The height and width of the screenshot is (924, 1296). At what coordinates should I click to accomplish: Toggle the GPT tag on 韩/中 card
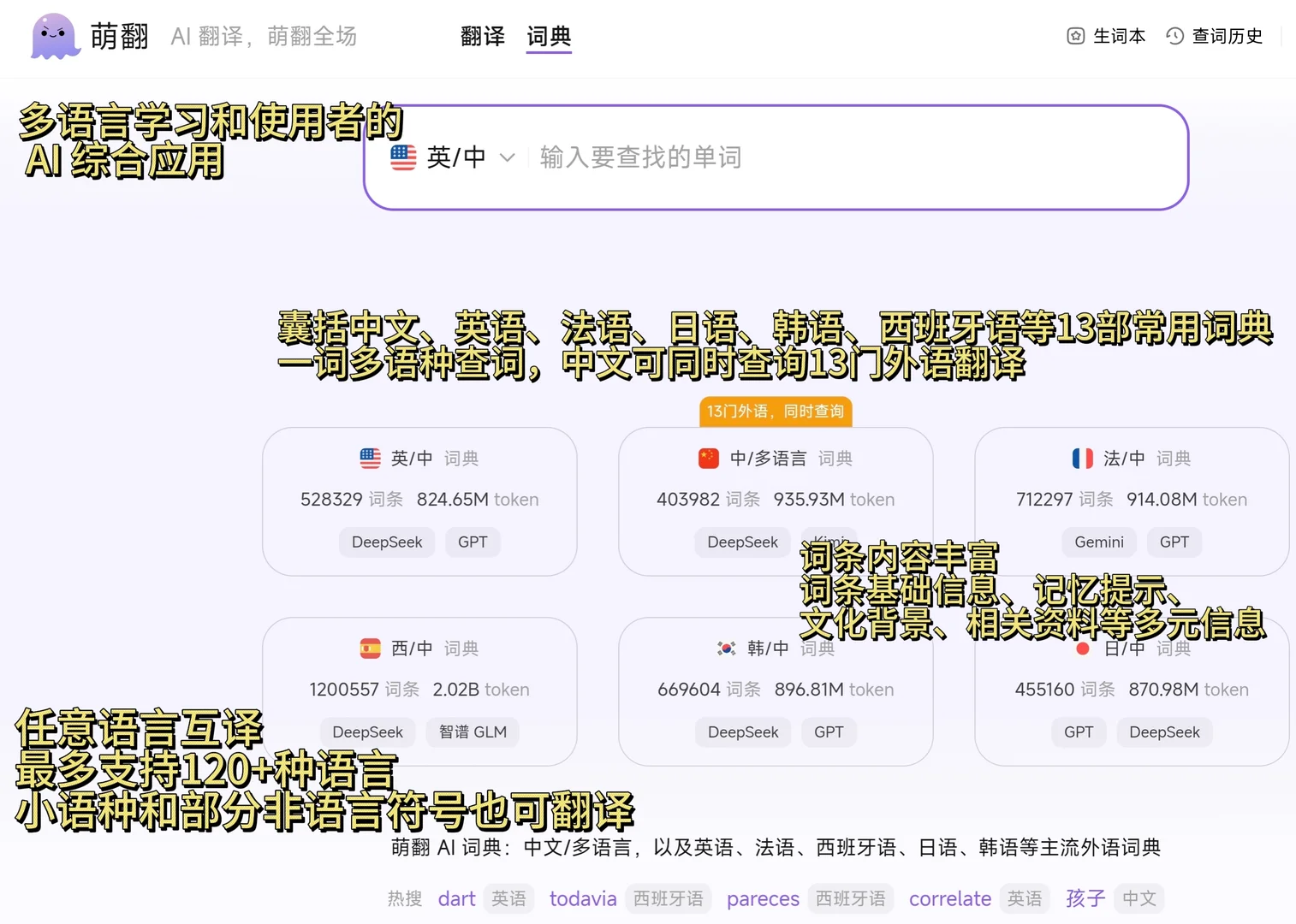[x=828, y=731]
